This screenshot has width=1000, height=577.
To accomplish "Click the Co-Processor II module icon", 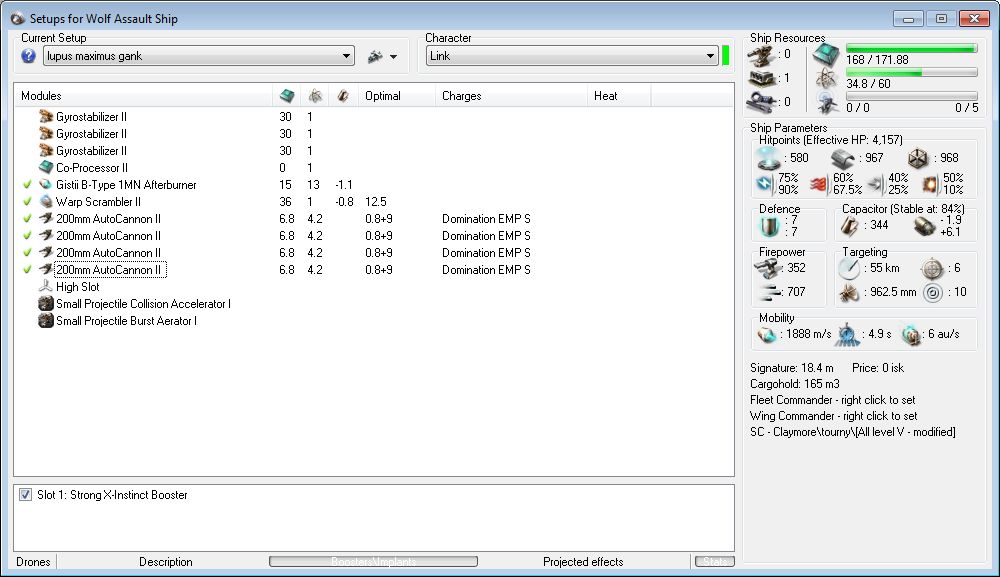I will (45, 167).
